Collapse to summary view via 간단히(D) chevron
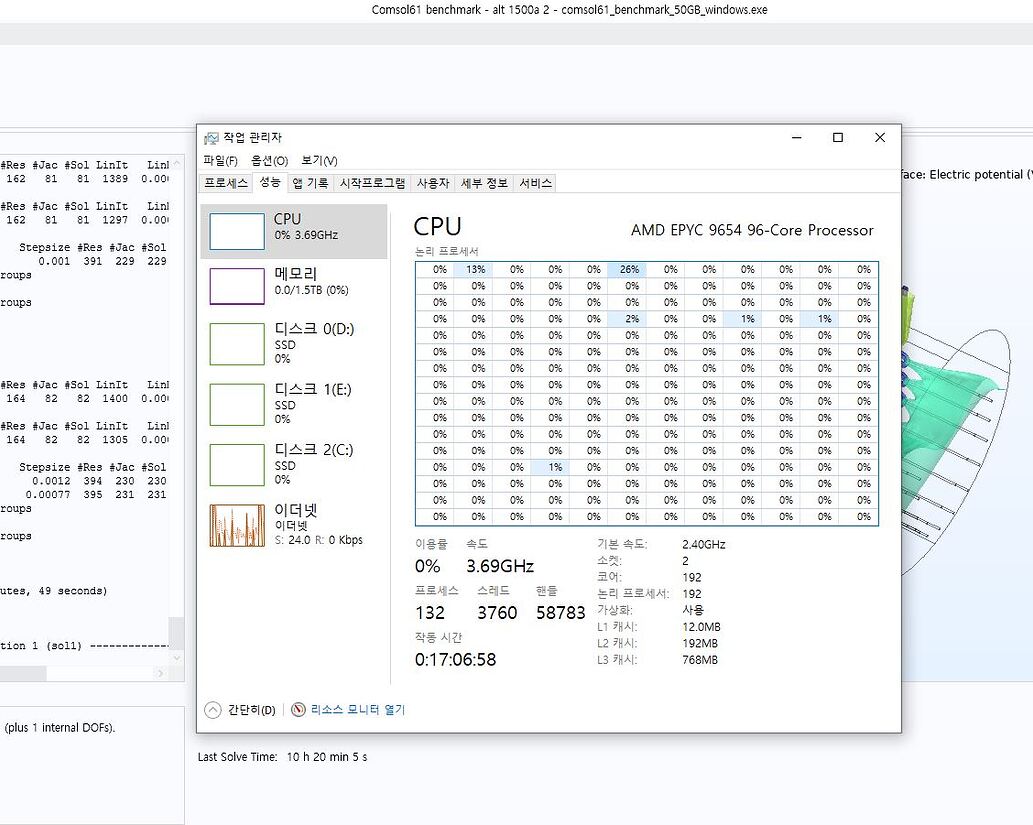Image resolution: width=1033 pixels, height=825 pixels. pyautogui.click(x=213, y=708)
